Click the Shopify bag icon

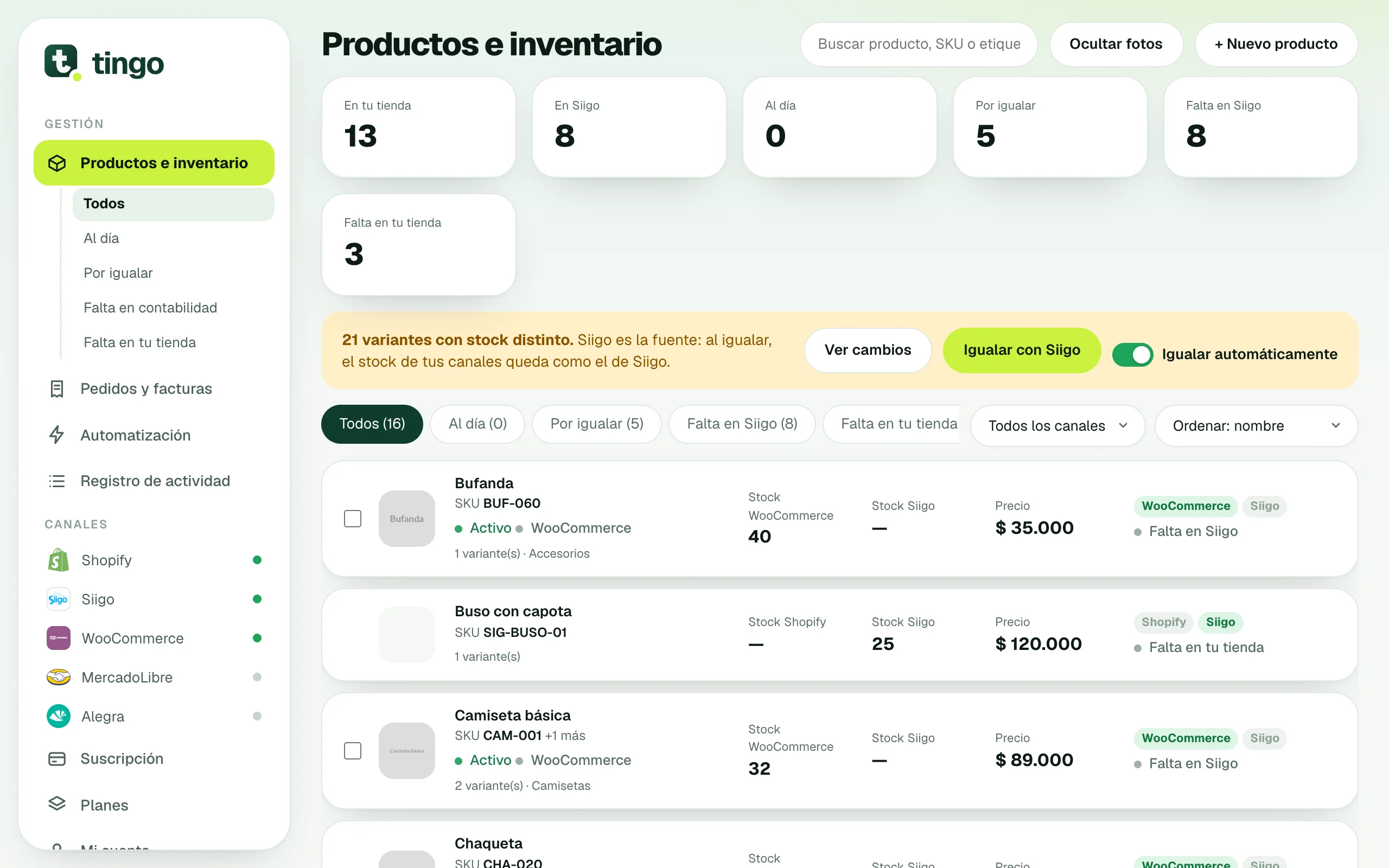59,560
